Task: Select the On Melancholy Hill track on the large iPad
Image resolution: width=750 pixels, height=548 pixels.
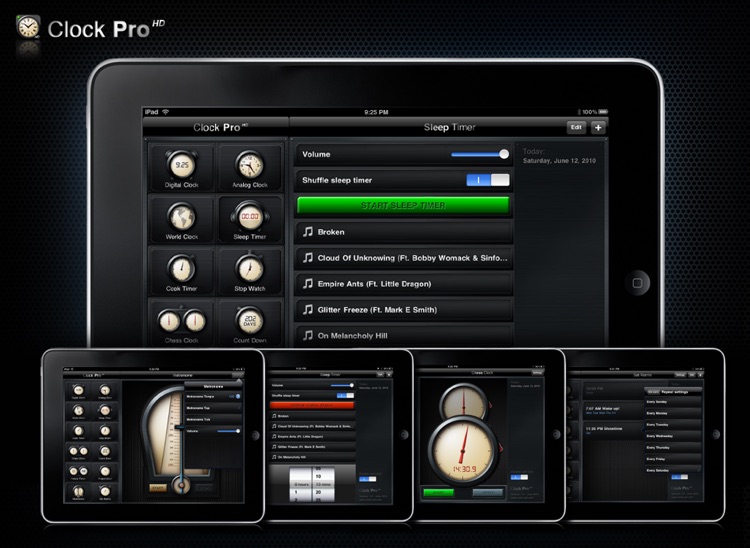Action: (403, 336)
